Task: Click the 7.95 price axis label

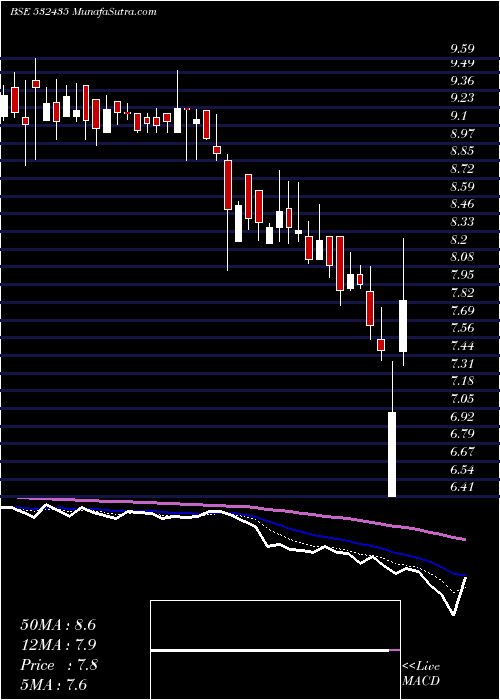Action: [462, 275]
